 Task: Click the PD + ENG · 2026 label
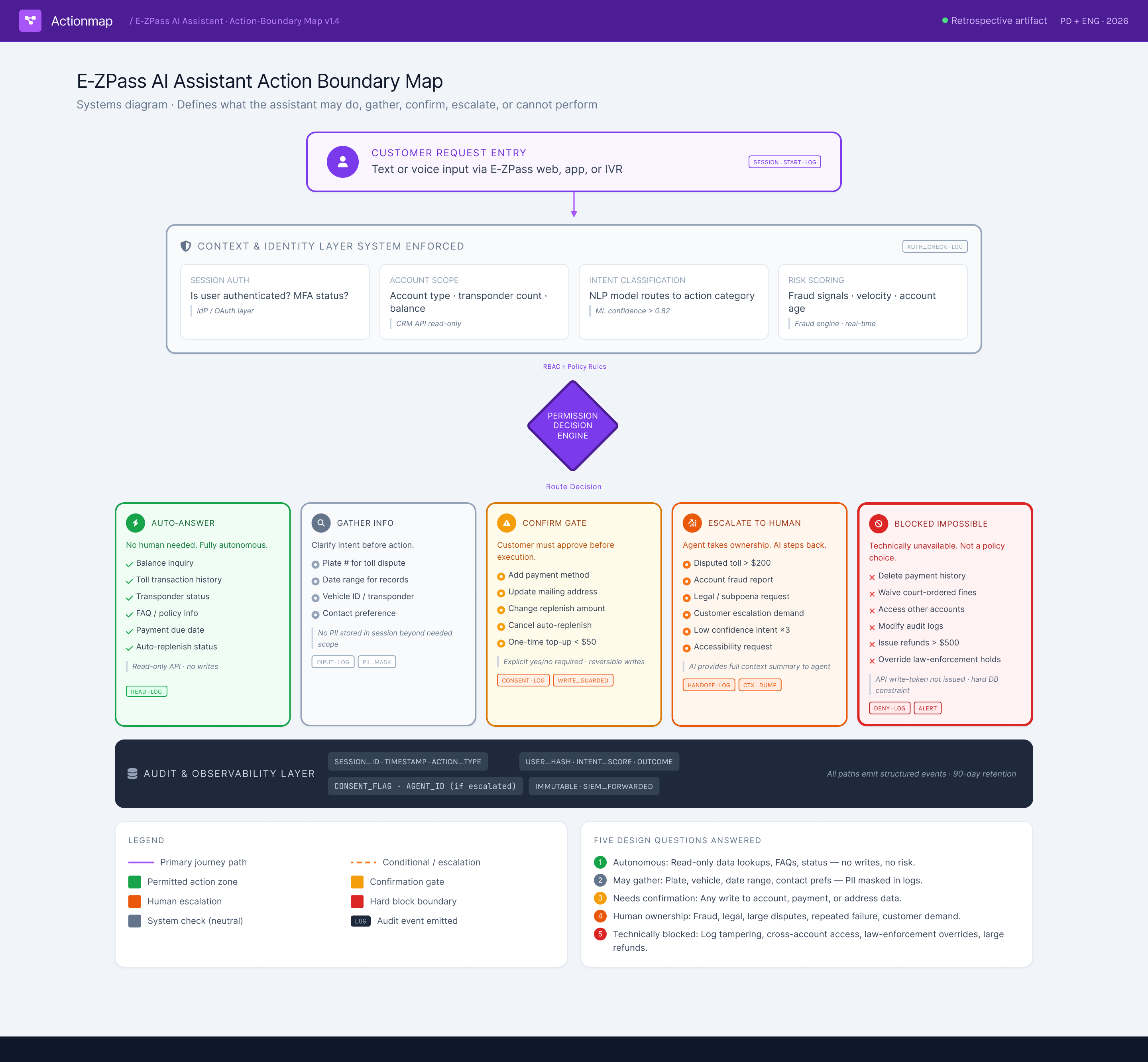[x=1095, y=21]
